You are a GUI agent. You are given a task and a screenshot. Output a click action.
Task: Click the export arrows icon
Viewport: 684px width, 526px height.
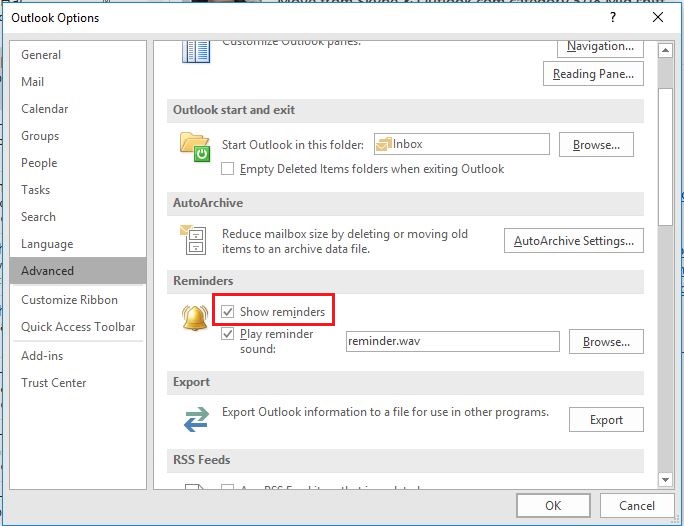click(196, 419)
